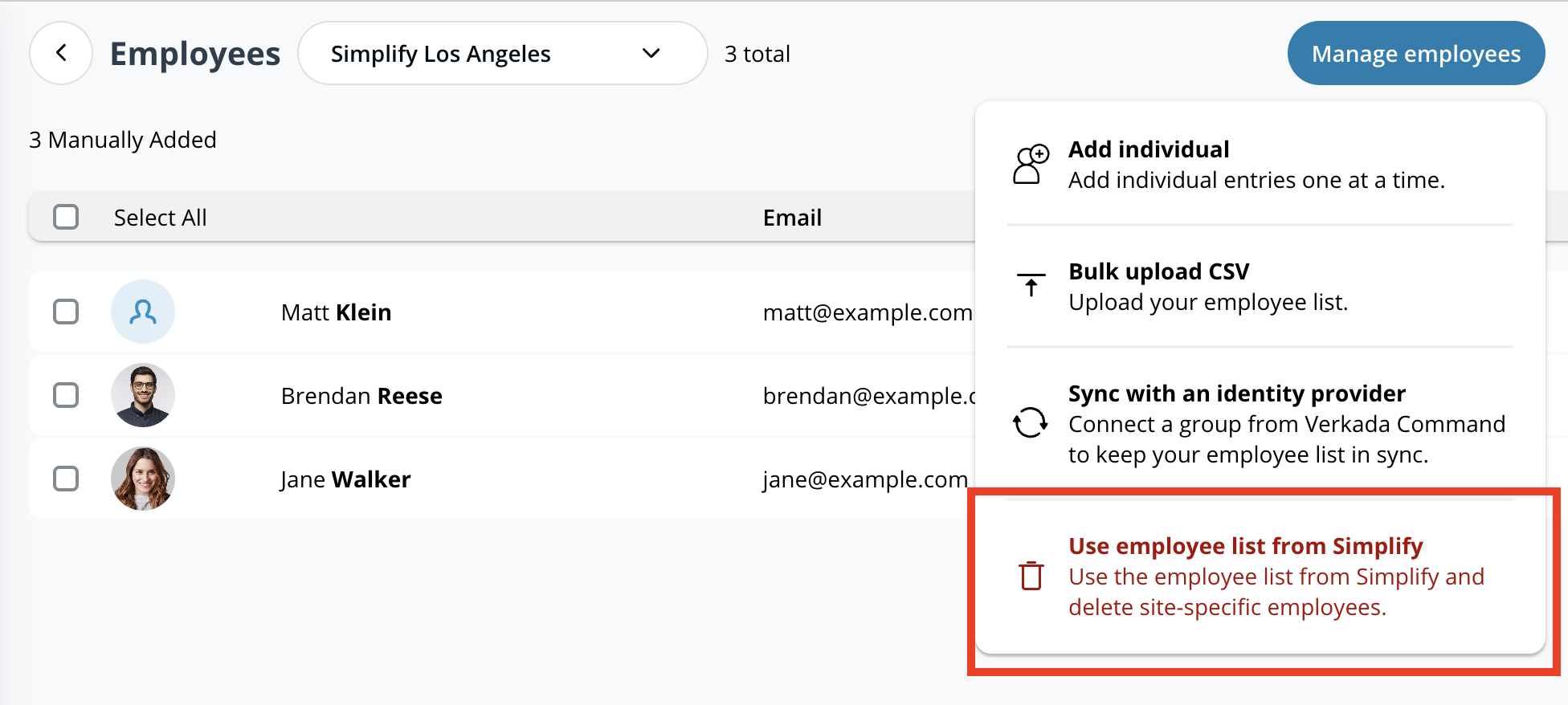Click the site dropdown chevron arrow
Screen dimensions: 1568x705
[x=651, y=54]
